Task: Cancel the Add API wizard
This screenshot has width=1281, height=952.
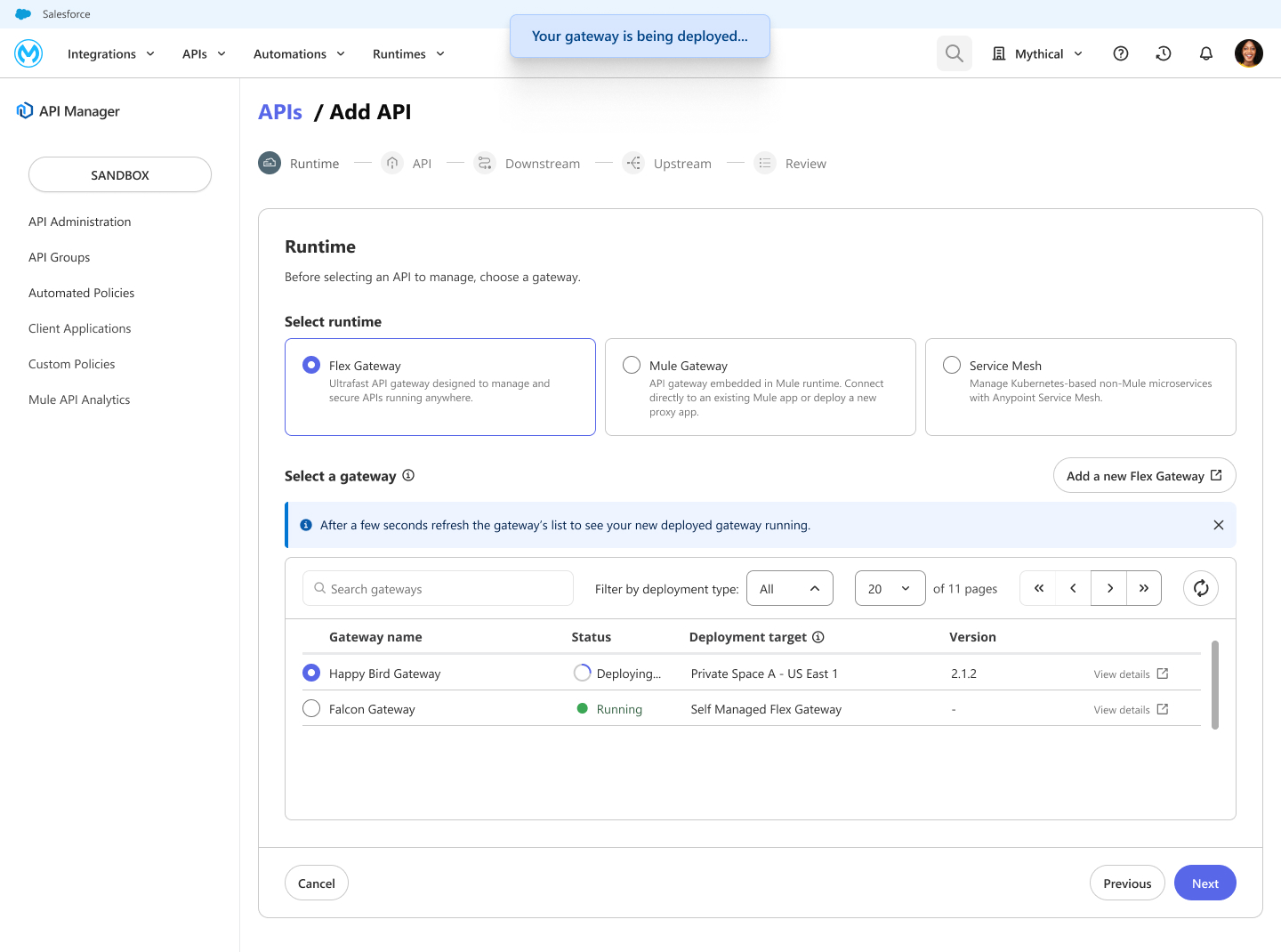Action: click(317, 883)
